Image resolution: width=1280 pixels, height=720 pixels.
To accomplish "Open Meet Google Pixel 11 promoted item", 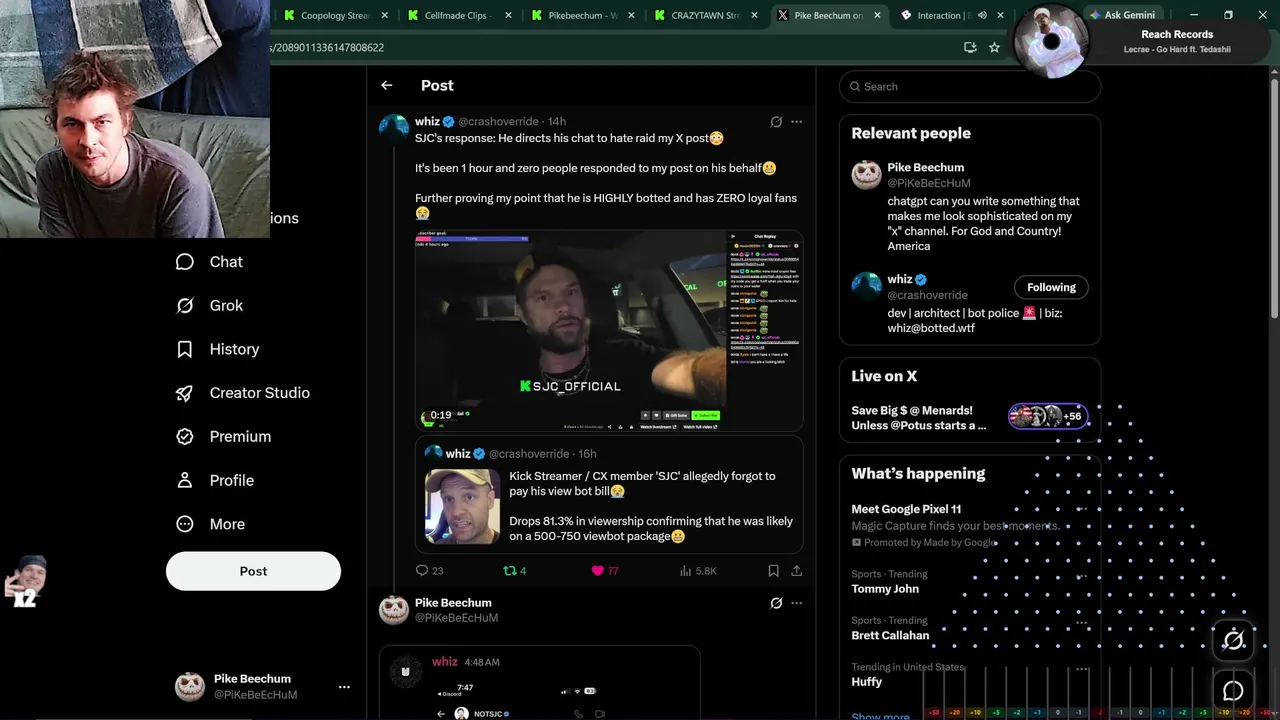I will pos(906,509).
